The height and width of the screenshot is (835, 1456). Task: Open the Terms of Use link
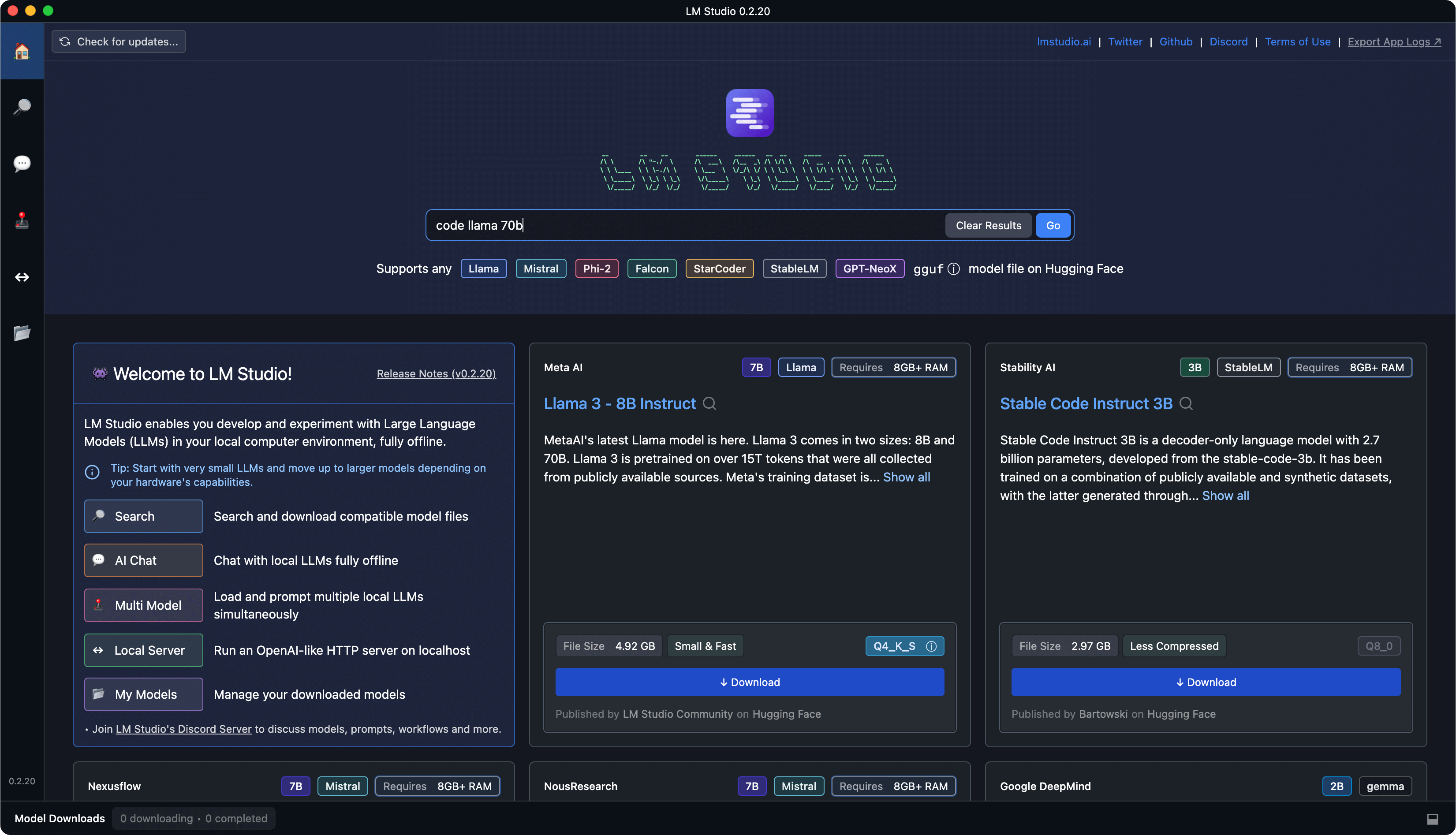[x=1297, y=42]
